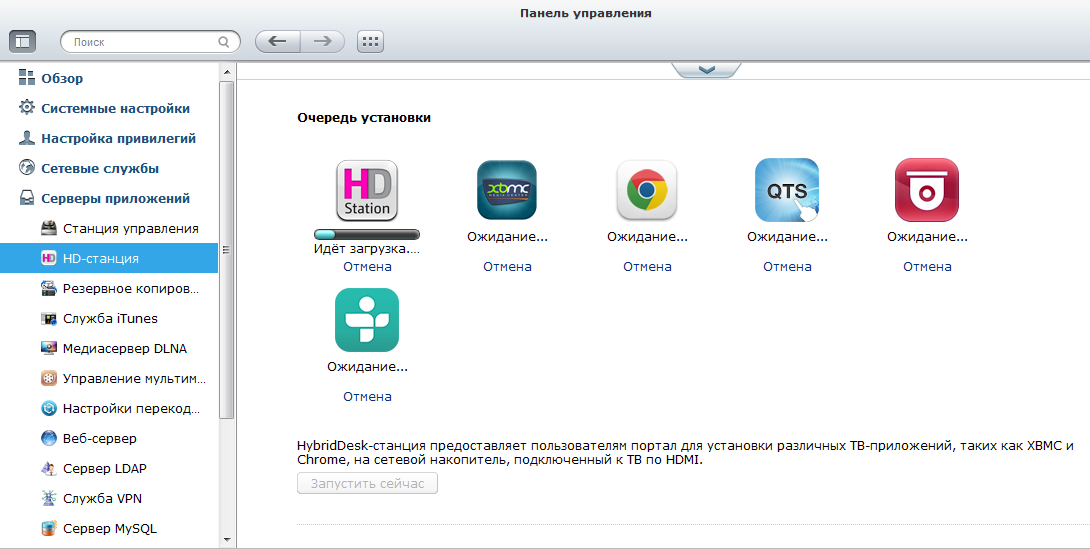
Task: Go forward with the right arrow button
Action: tap(323, 42)
